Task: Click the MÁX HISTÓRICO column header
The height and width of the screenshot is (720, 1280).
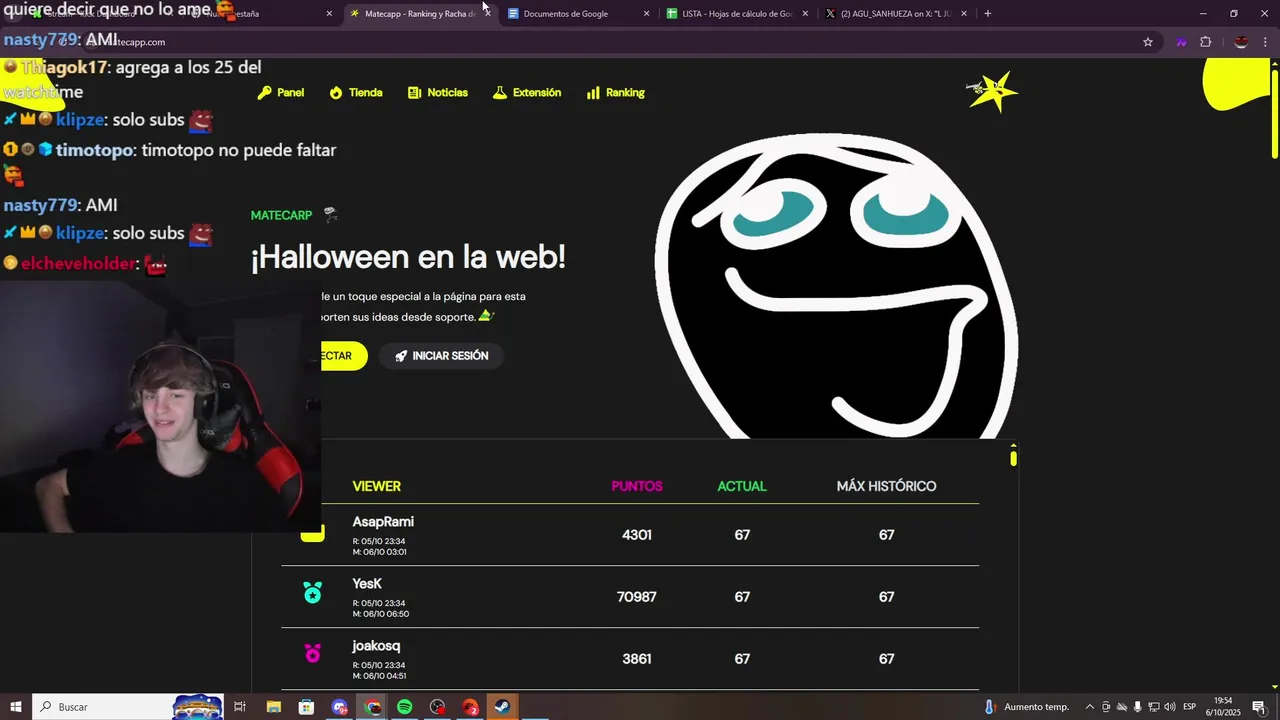Action: point(887,486)
